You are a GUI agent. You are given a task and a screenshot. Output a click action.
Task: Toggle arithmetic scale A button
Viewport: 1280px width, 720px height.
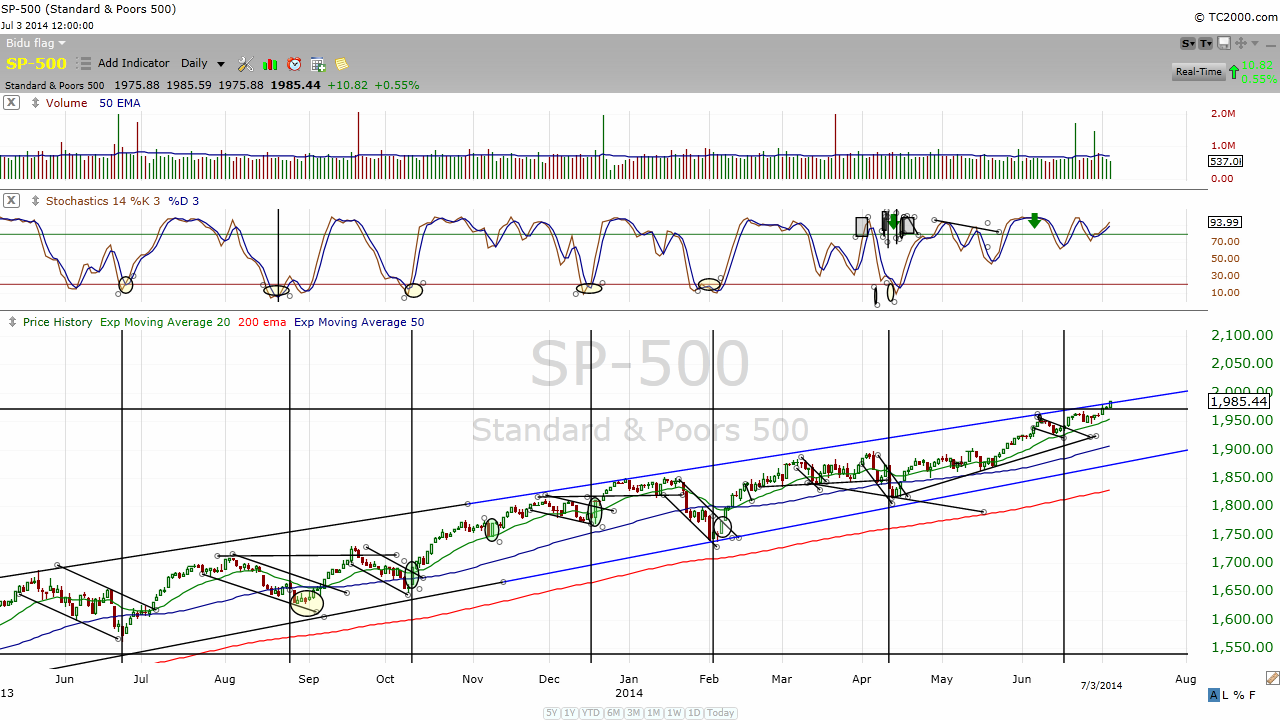(1214, 695)
